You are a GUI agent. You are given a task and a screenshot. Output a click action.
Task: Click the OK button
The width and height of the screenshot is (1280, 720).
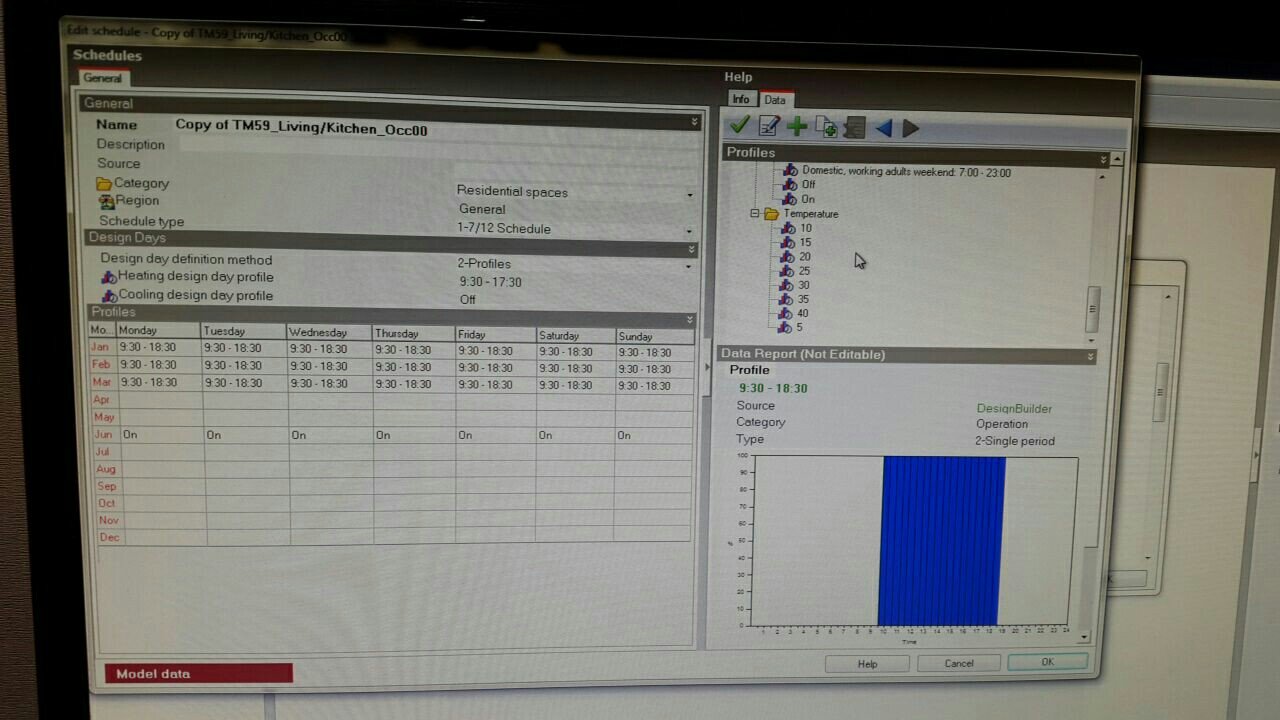[x=1047, y=662]
